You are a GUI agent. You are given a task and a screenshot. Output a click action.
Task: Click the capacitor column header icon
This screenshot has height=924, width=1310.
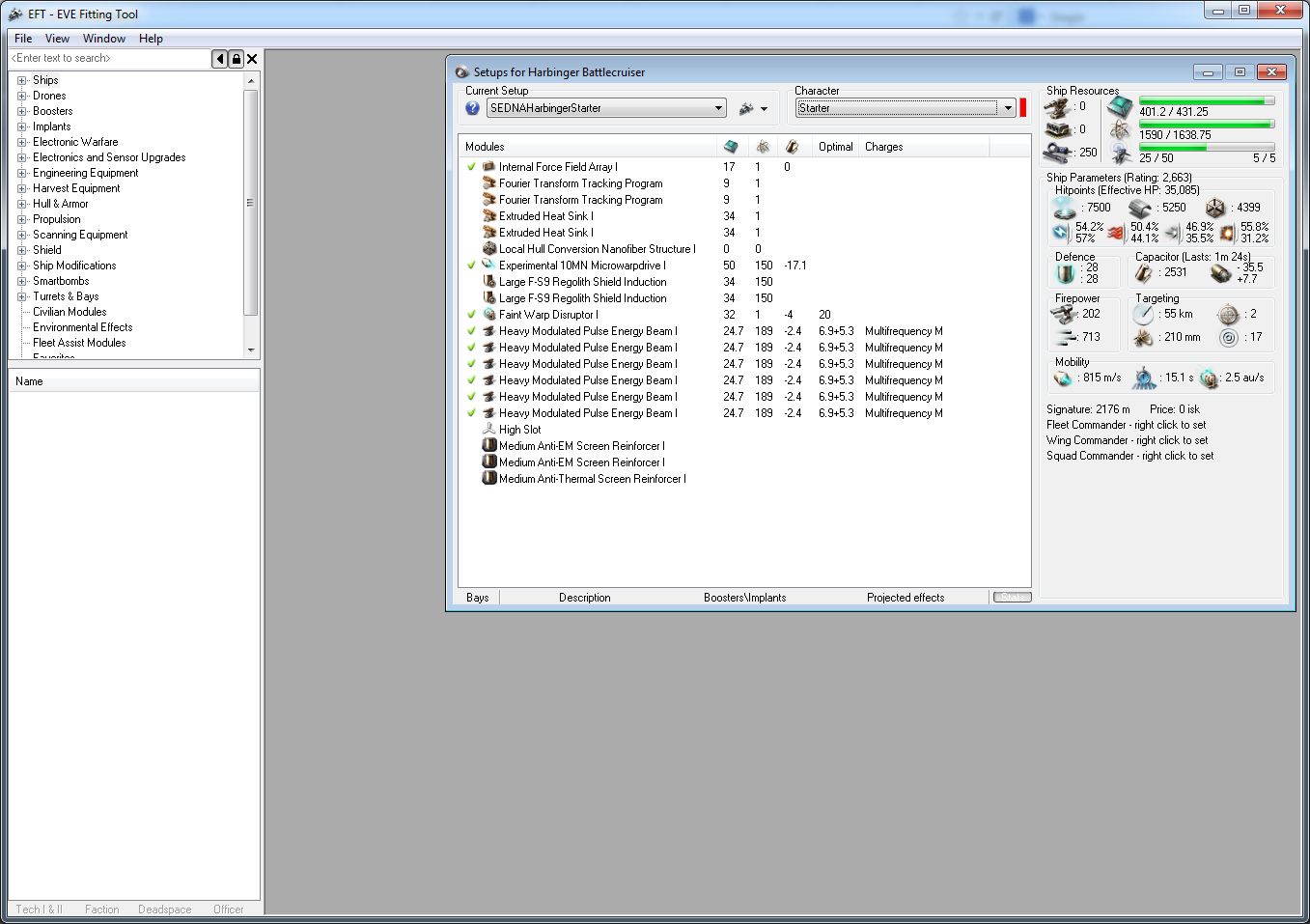tap(793, 147)
